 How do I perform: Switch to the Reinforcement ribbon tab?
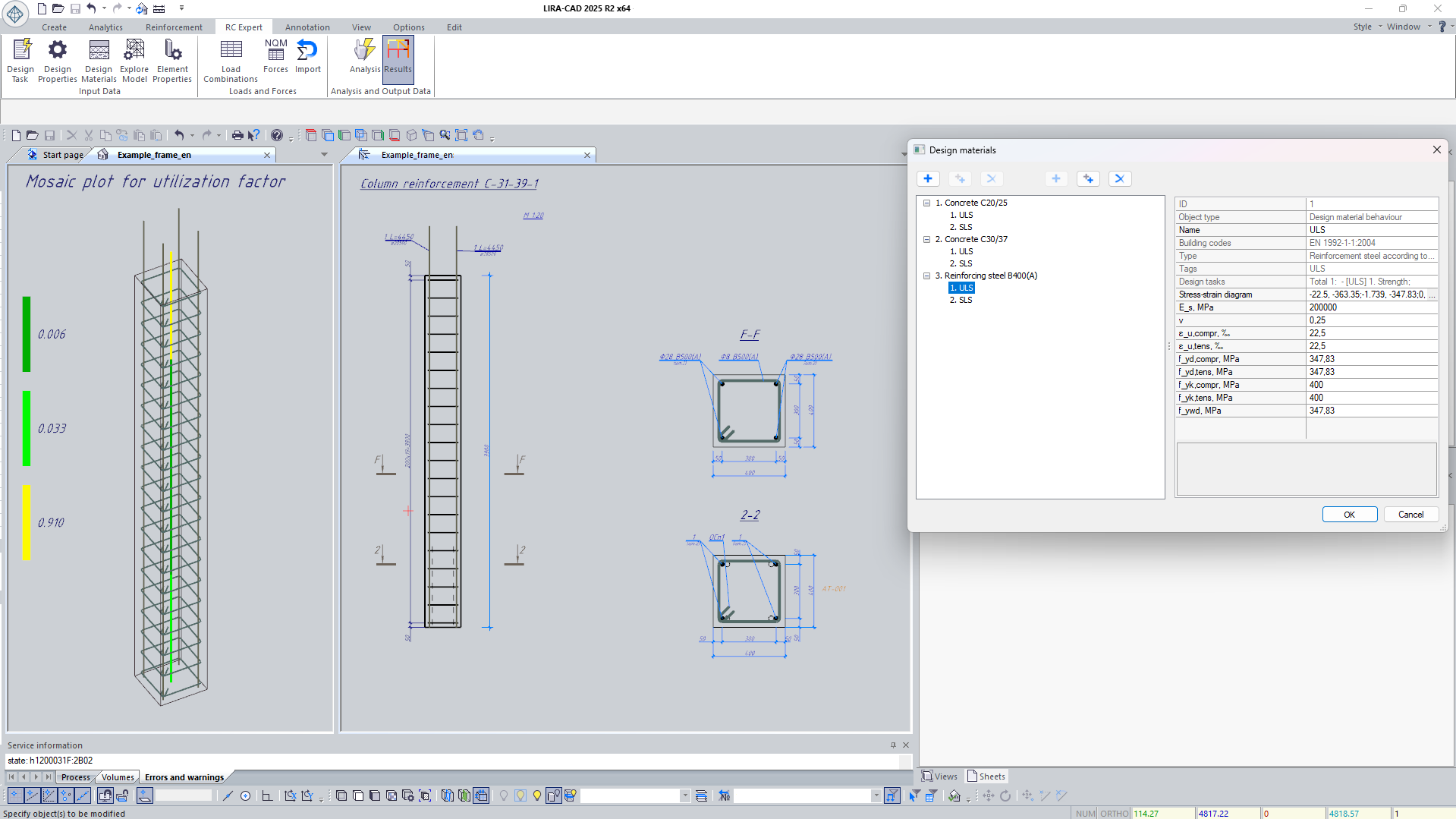[174, 27]
